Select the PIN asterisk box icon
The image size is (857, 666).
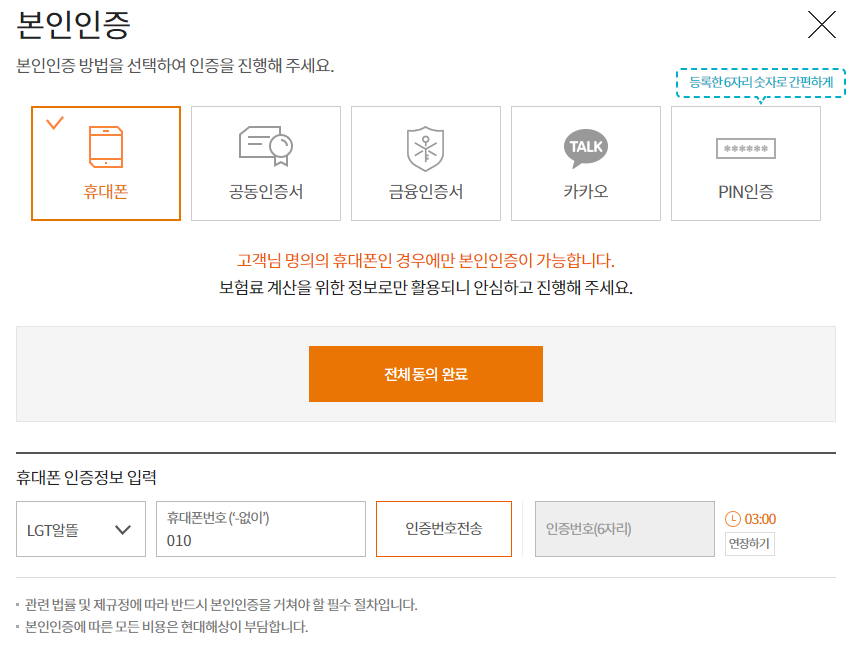[x=745, y=149]
